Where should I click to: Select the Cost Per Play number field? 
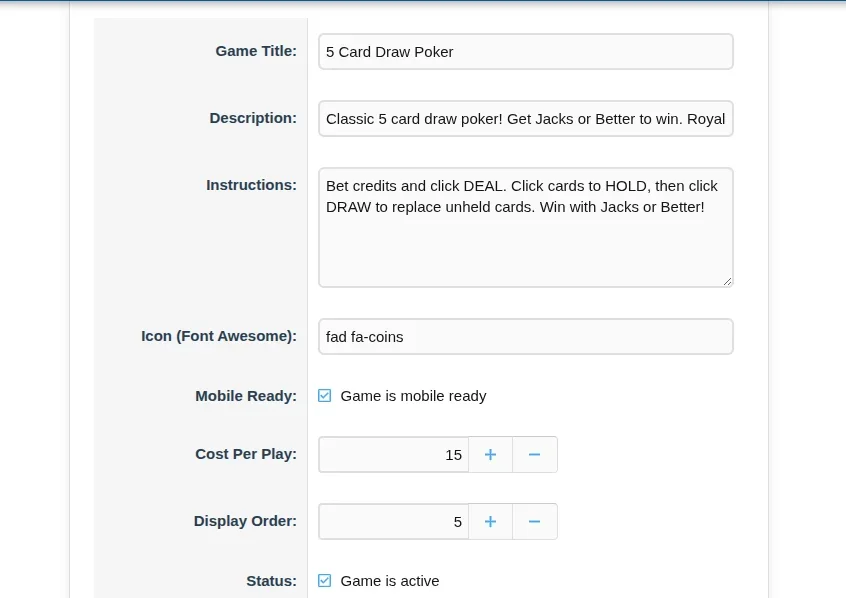tap(393, 455)
